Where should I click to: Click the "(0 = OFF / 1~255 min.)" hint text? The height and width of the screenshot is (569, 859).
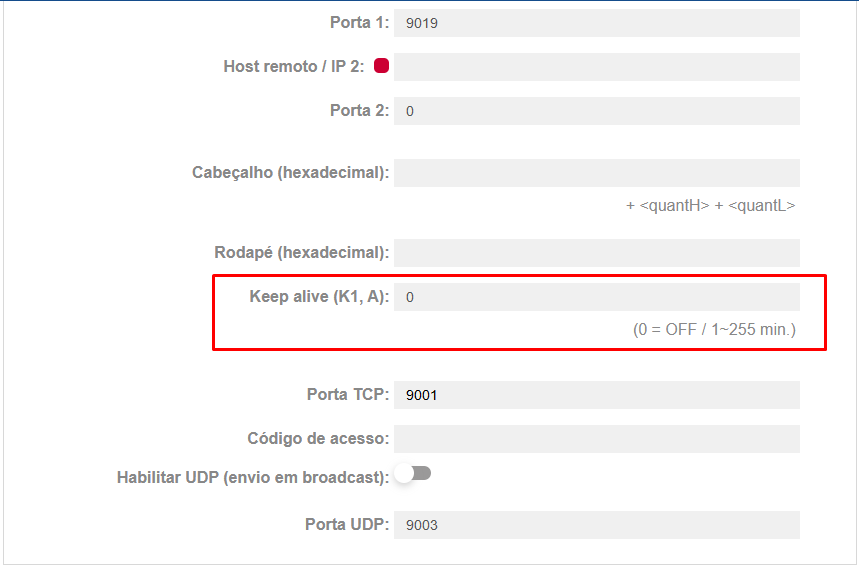click(x=714, y=329)
